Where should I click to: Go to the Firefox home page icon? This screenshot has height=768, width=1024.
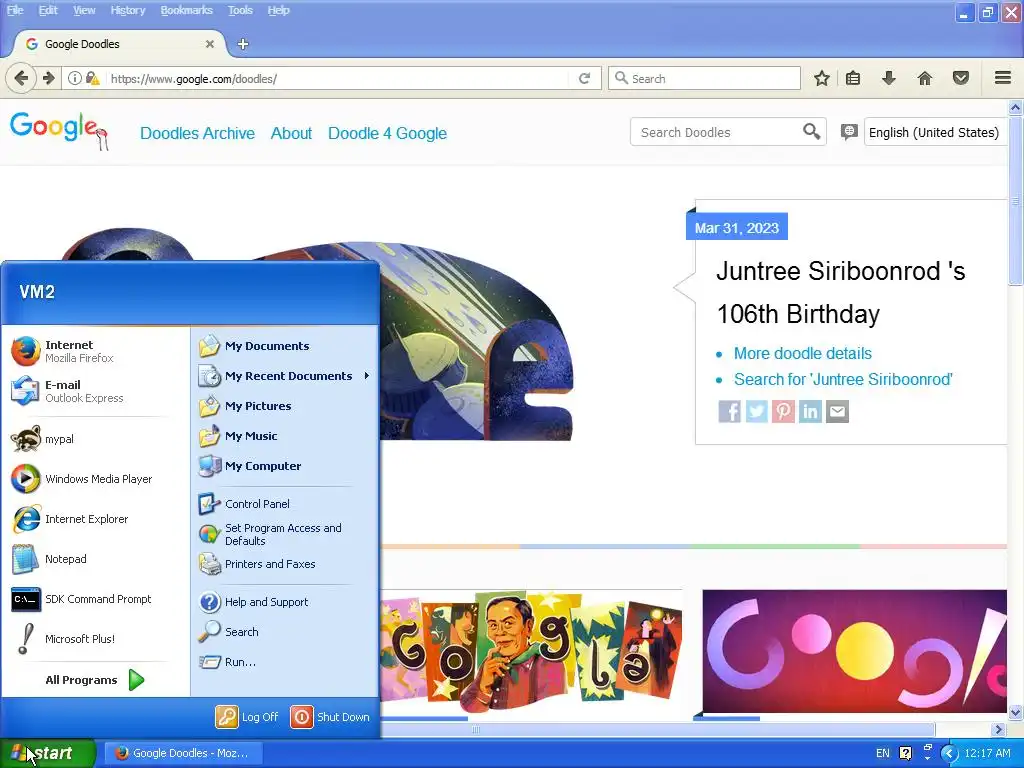tap(925, 78)
